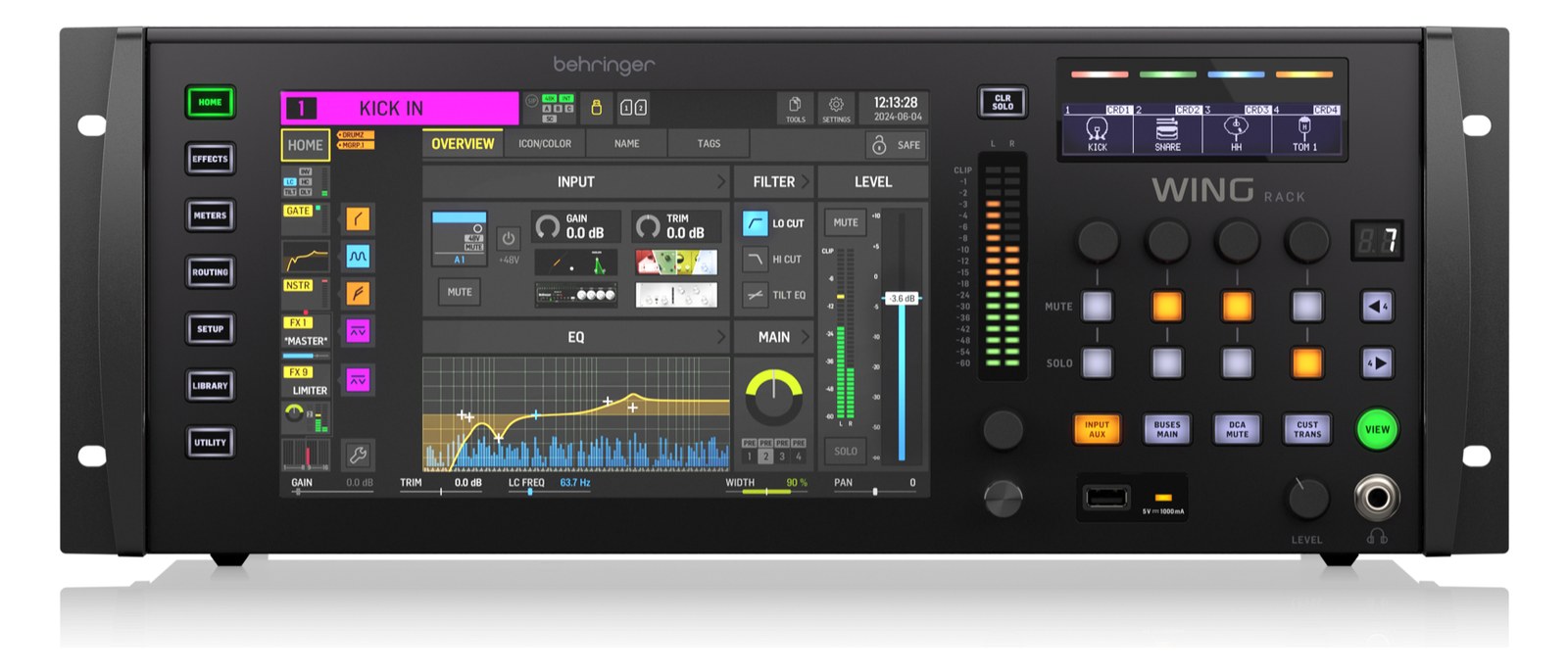The width and height of the screenshot is (1568, 672).
Task: Select main send 2 under MAIN
Action: (765, 456)
